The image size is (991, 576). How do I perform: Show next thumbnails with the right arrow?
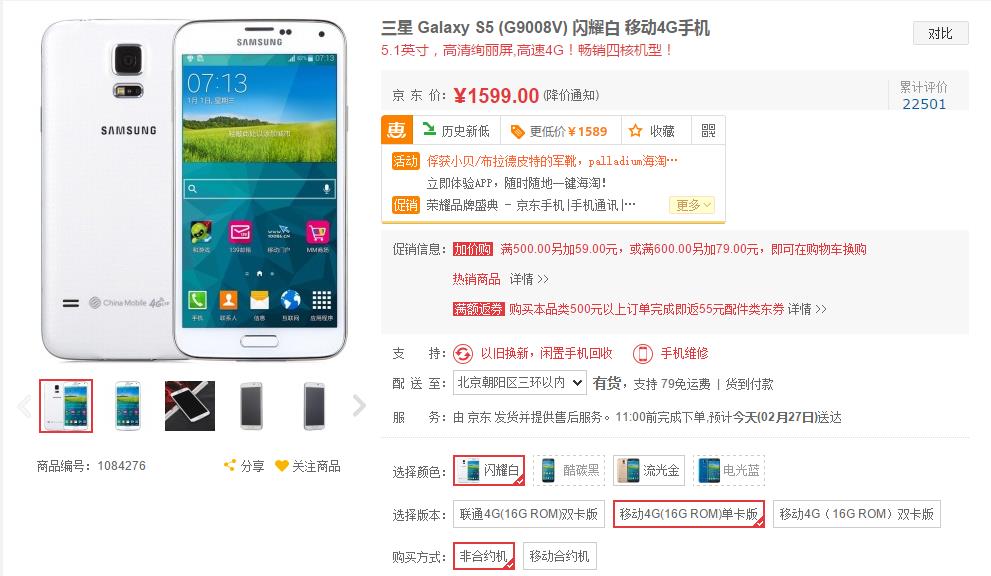(x=358, y=406)
